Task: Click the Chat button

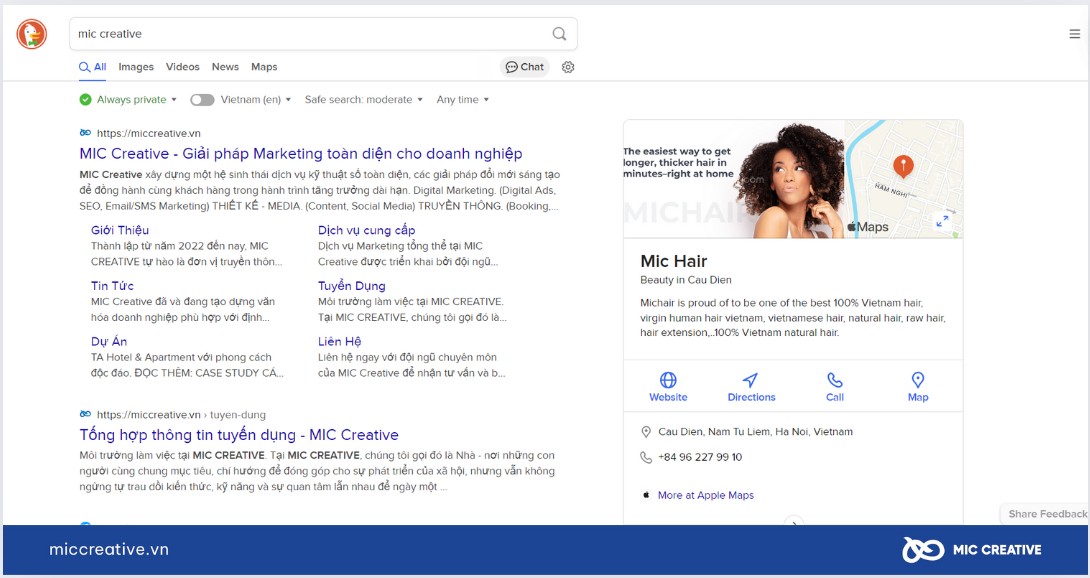Action: (525, 67)
